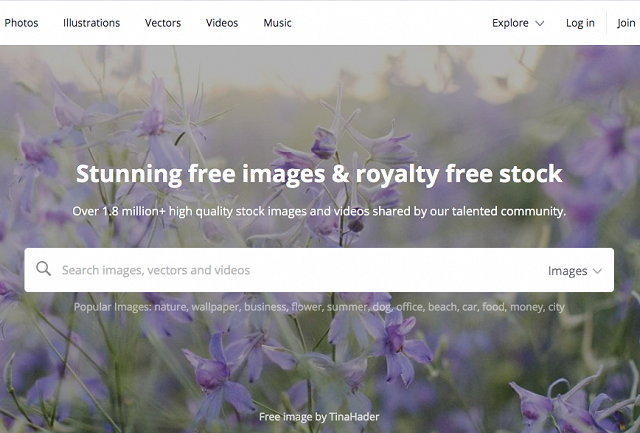Open the beach popular tag
Image resolution: width=640 pixels, height=433 pixels.
(x=442, y=306)
